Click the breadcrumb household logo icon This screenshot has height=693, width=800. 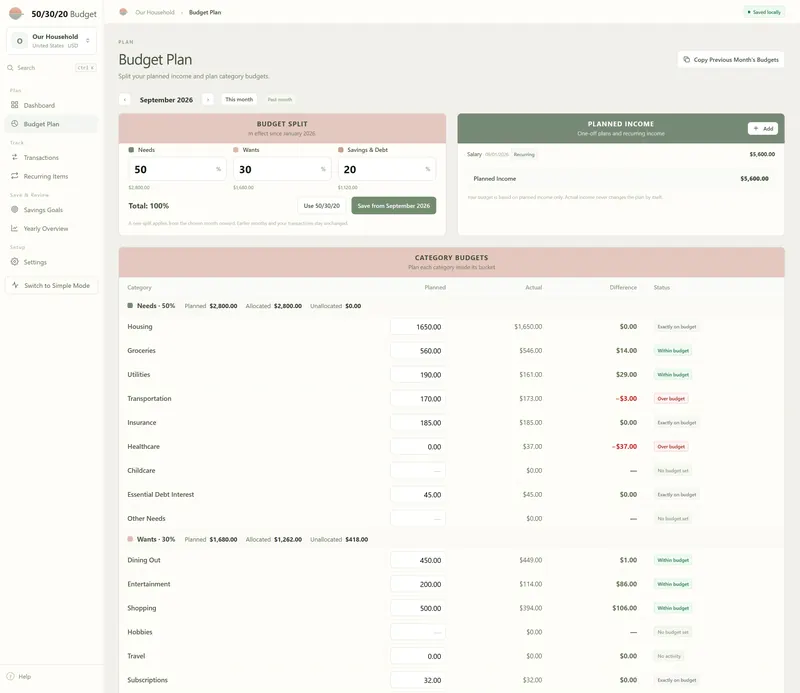(123, 12)
